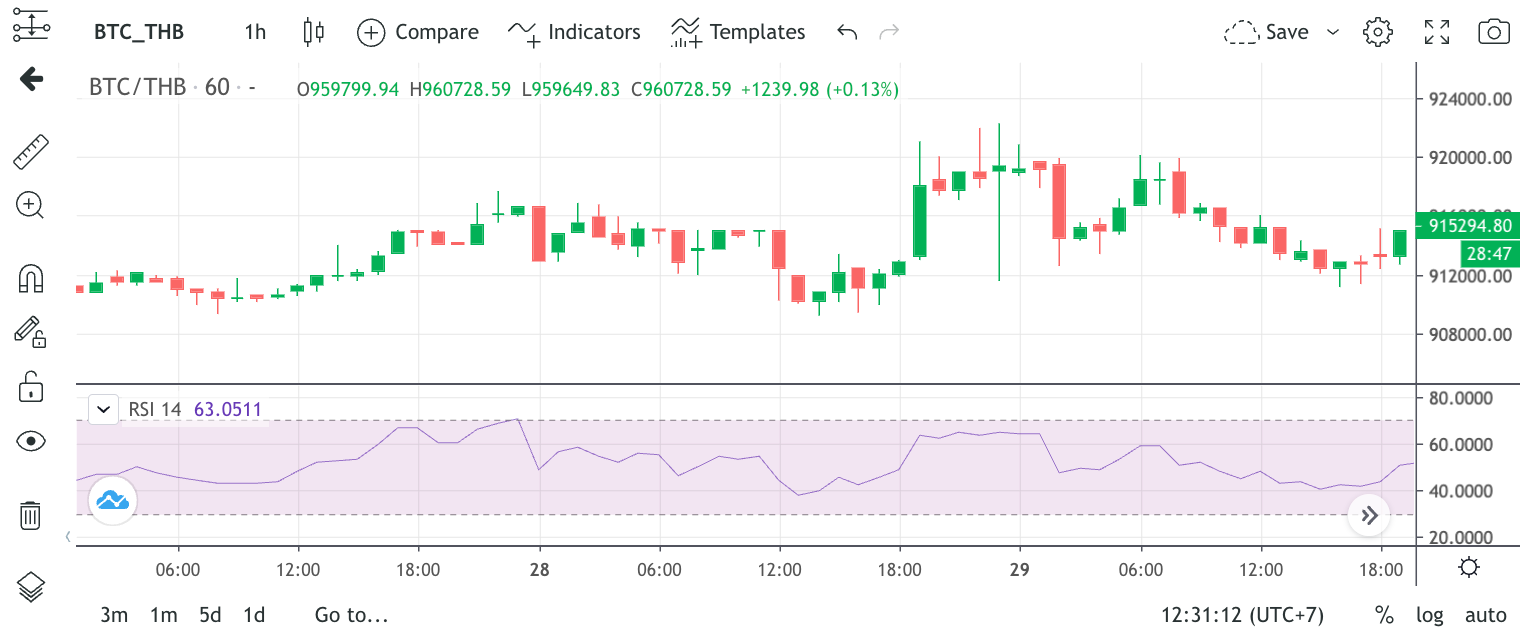
Task: Take a chart snapshot with camera
Action: point(1493,32)
